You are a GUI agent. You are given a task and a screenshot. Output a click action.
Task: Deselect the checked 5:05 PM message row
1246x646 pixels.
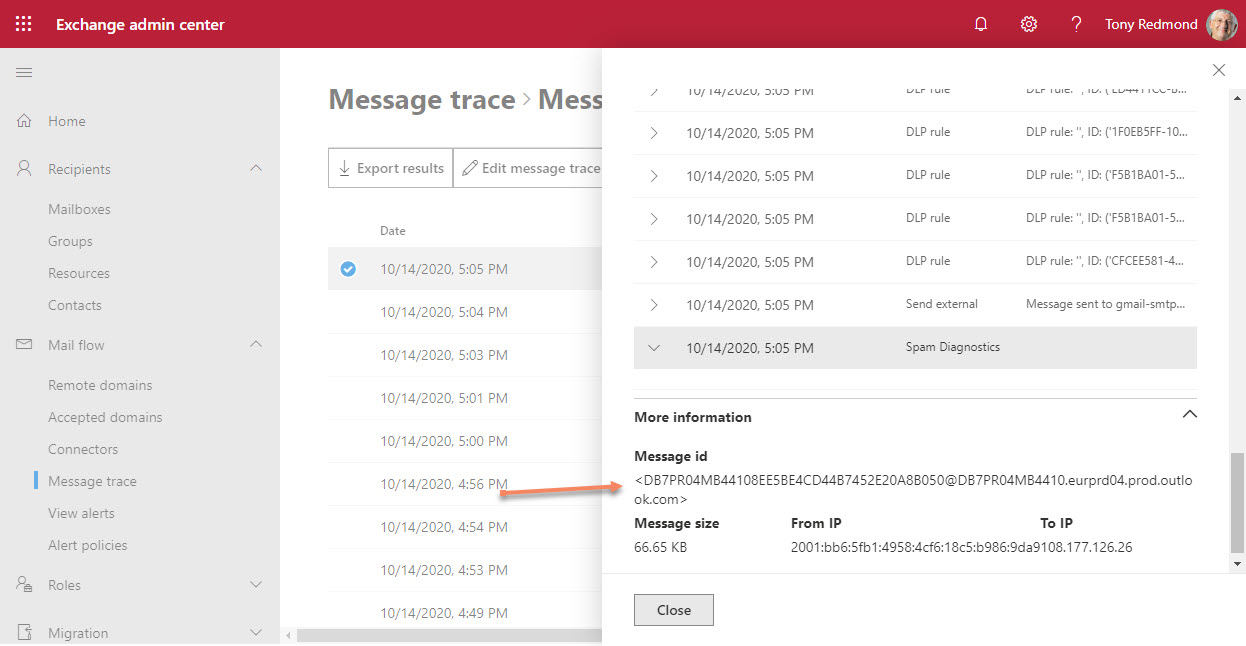click(348, 269)
